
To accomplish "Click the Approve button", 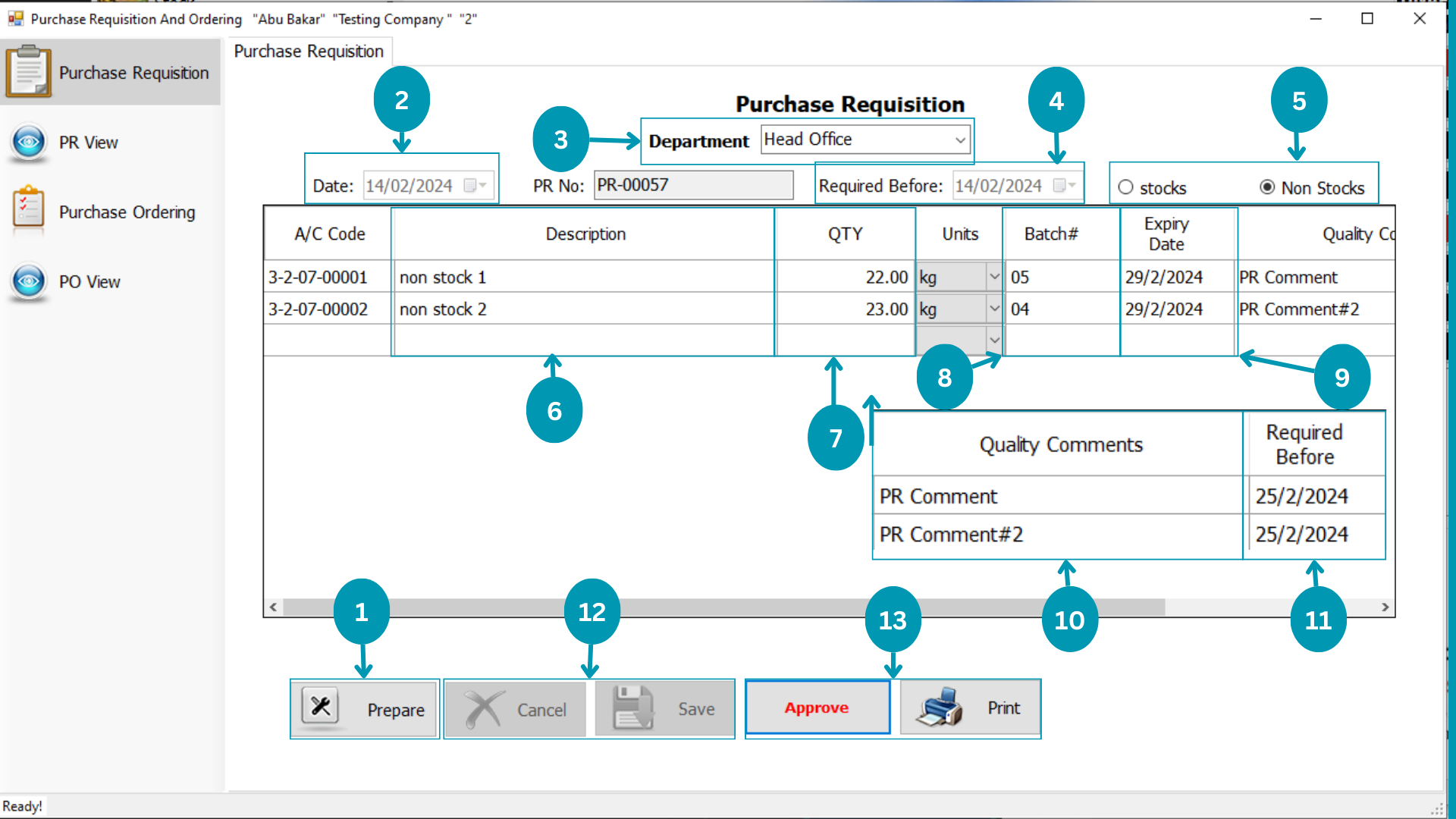I will click(x=817, y=707).
